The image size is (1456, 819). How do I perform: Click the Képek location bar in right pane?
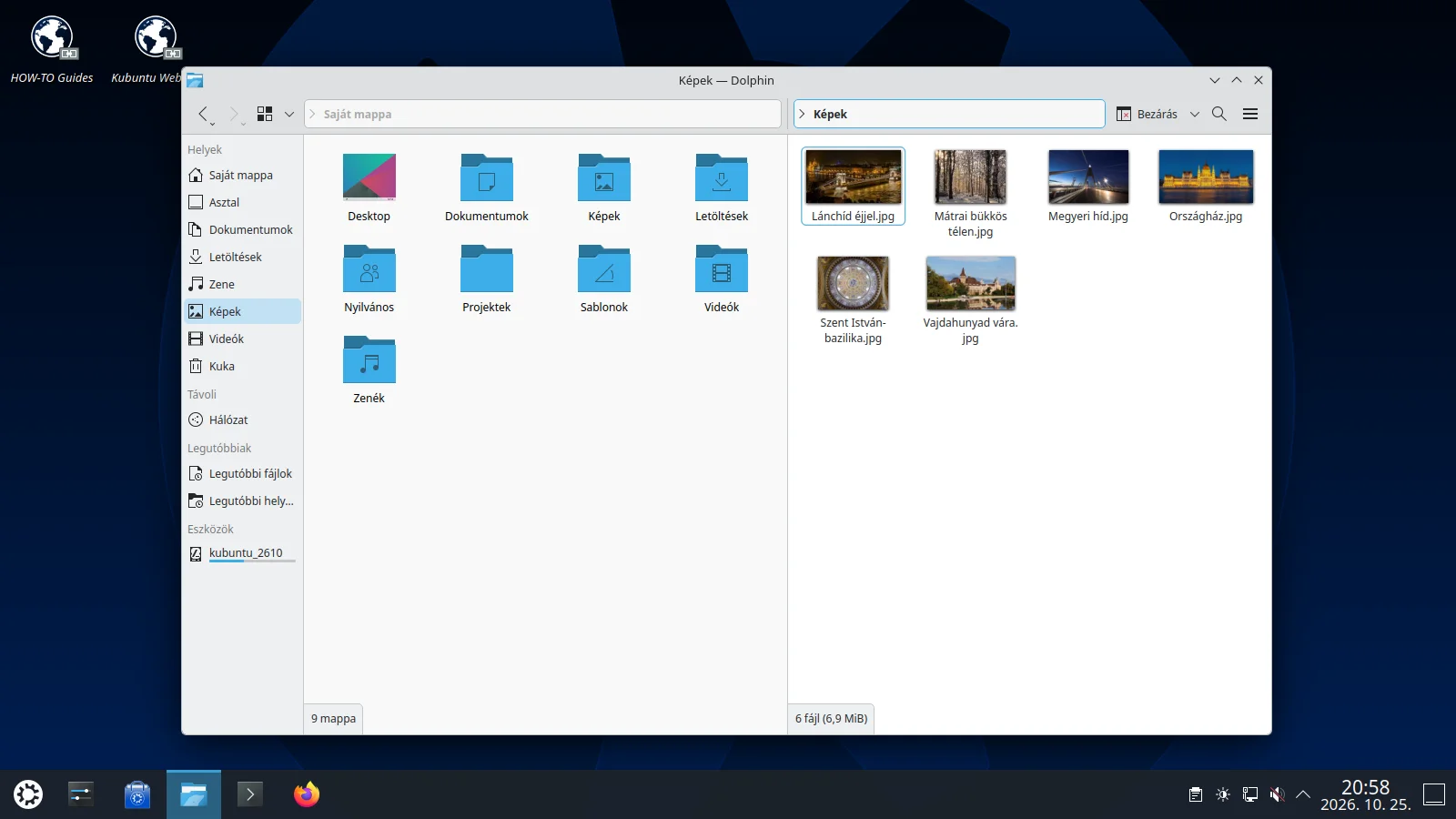949,114
